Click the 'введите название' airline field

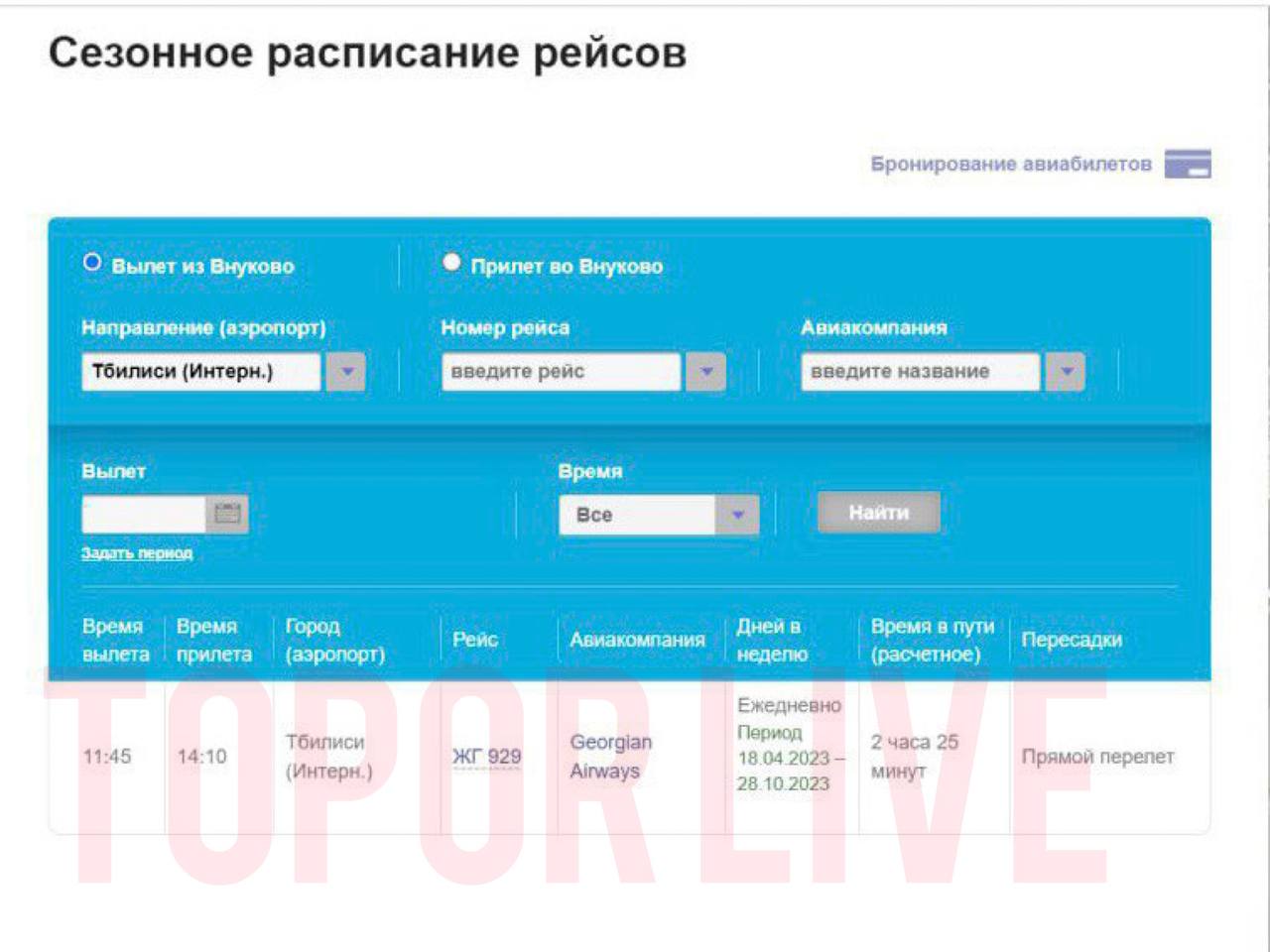point(920,372)
